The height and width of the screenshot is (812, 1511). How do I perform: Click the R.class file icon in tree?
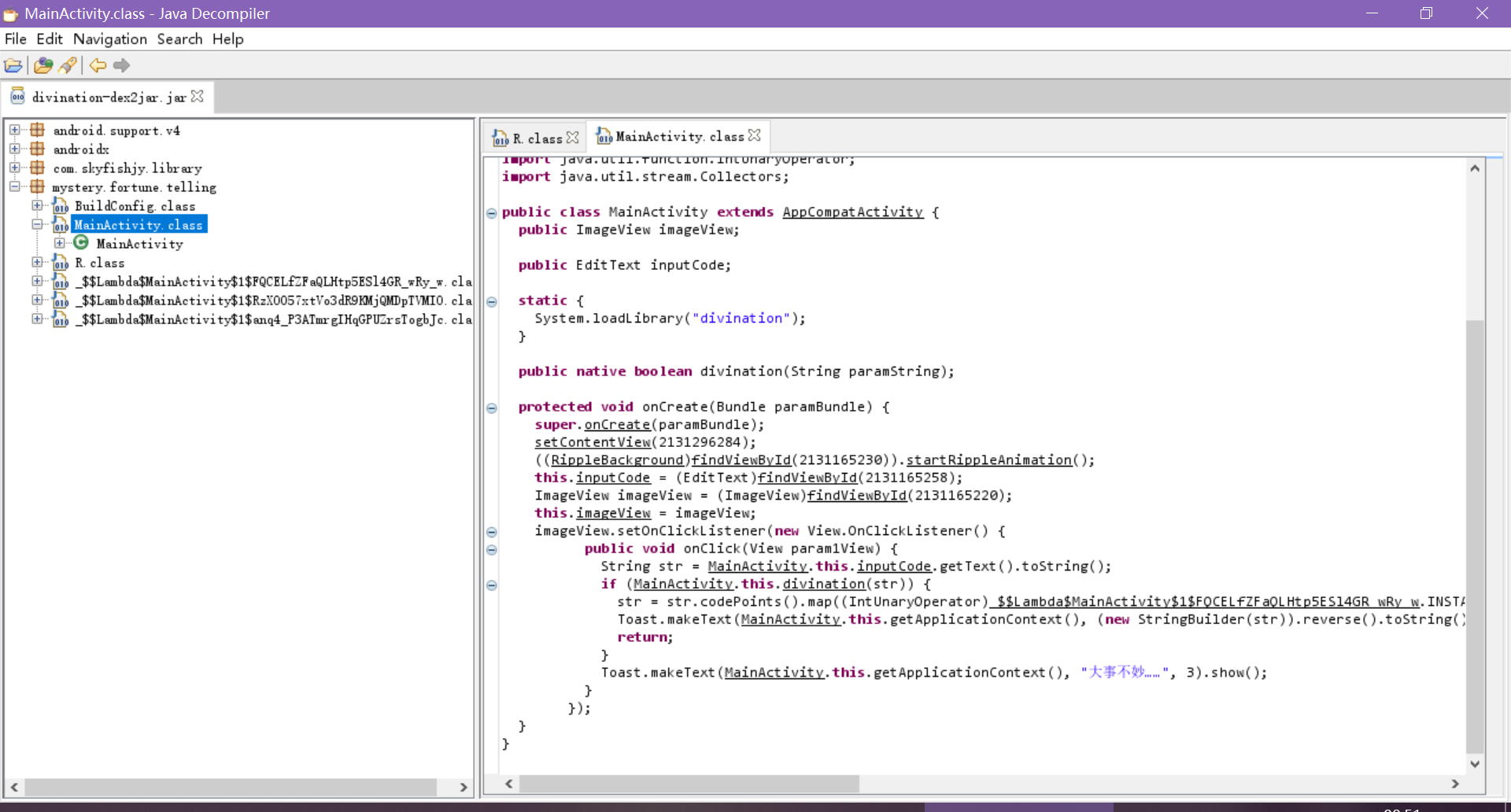pyautogui.click(x=61, y=262)
